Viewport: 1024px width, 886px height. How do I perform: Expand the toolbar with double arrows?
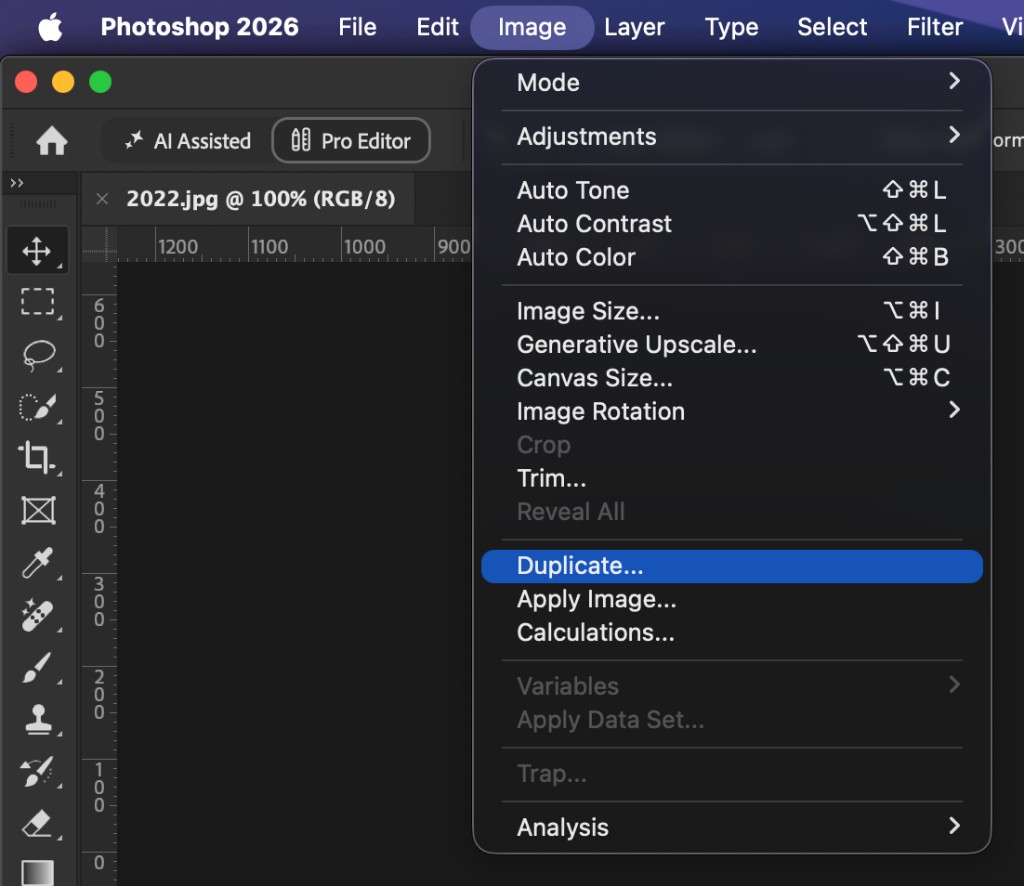pyautogui.click(x=17, y=183)
